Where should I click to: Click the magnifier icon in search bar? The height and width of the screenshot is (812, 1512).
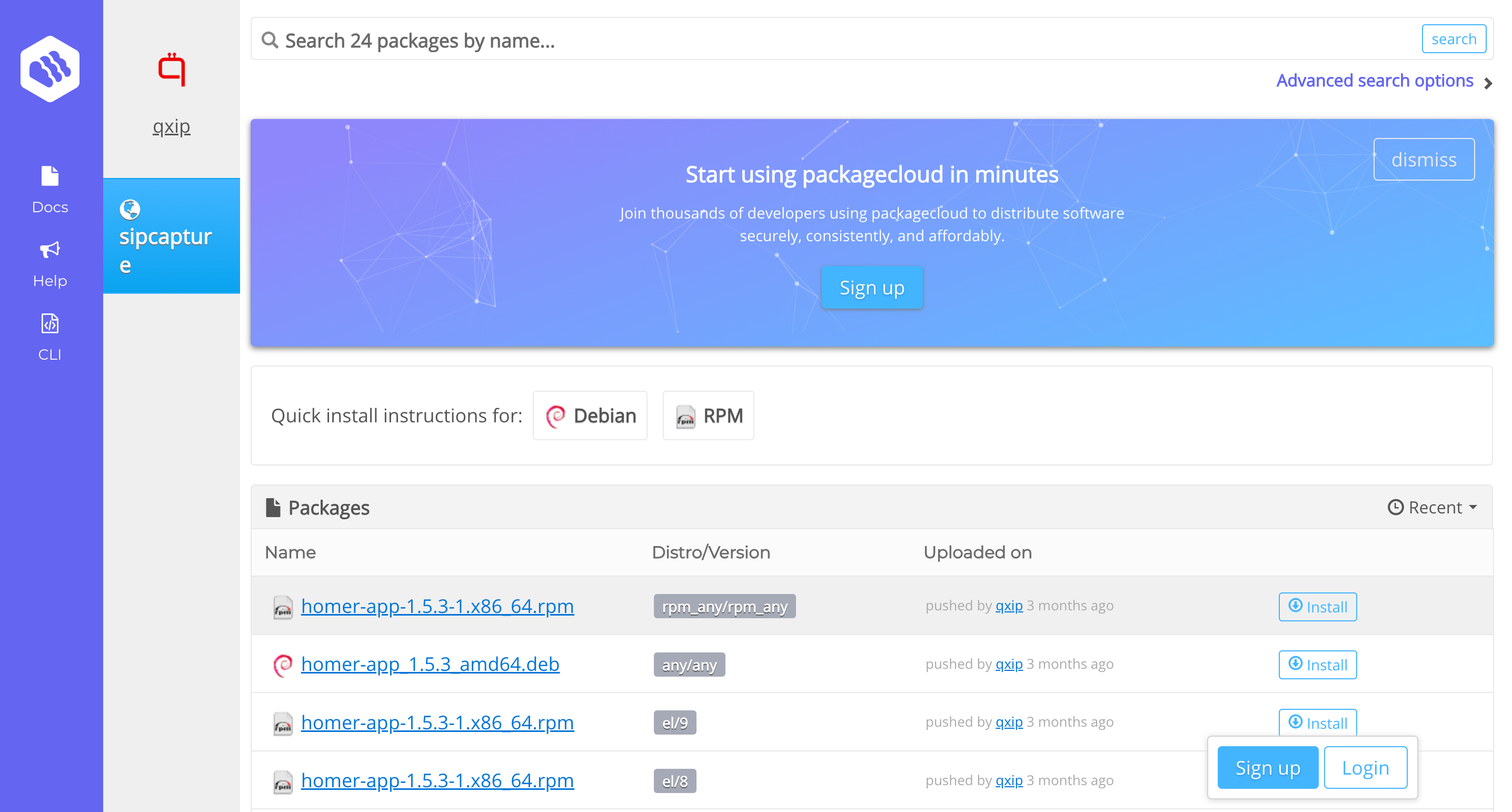tap(270, 40)
